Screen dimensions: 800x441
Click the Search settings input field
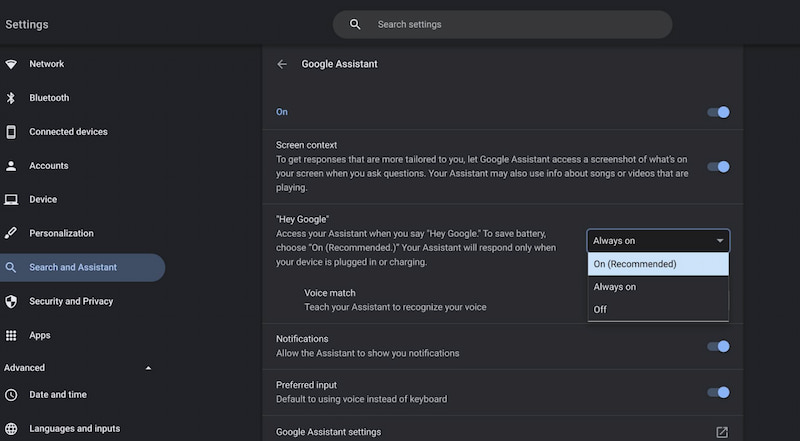(x=503, y=24)
